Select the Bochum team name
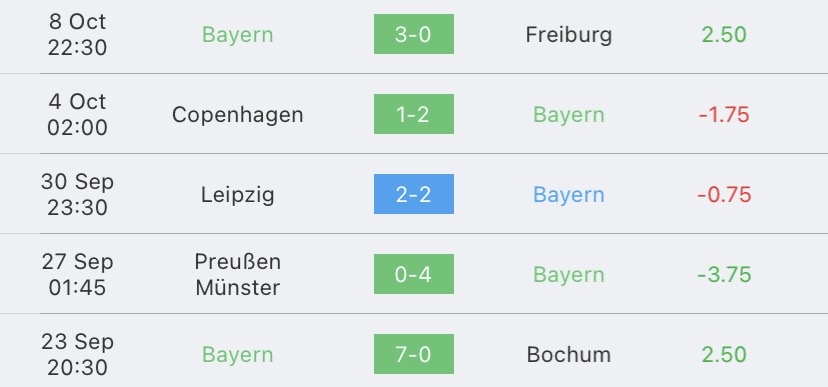Screen dimensions: 828x387 tap(569, 354)
